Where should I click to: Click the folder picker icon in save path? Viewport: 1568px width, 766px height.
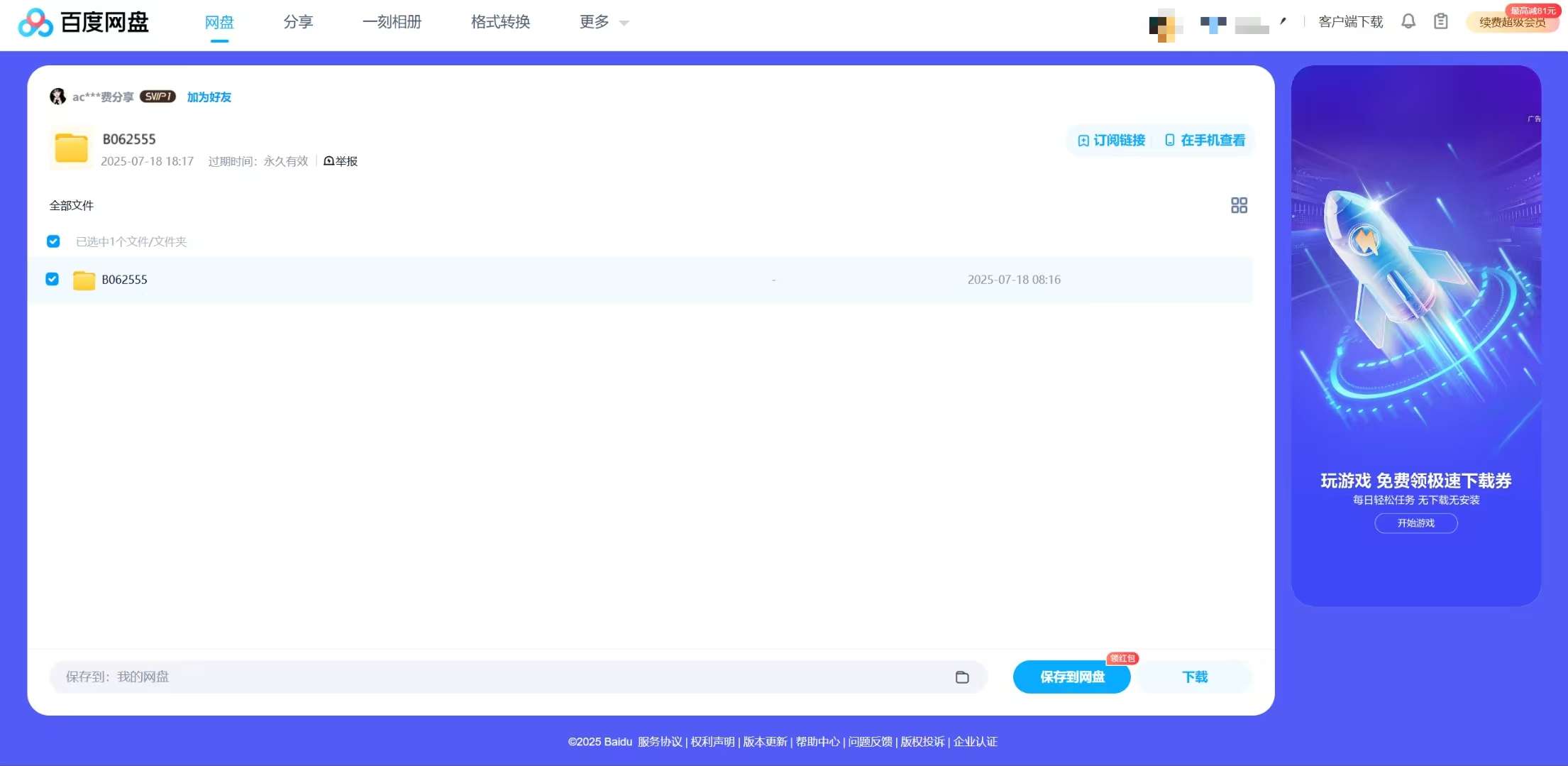click(962, 677)
